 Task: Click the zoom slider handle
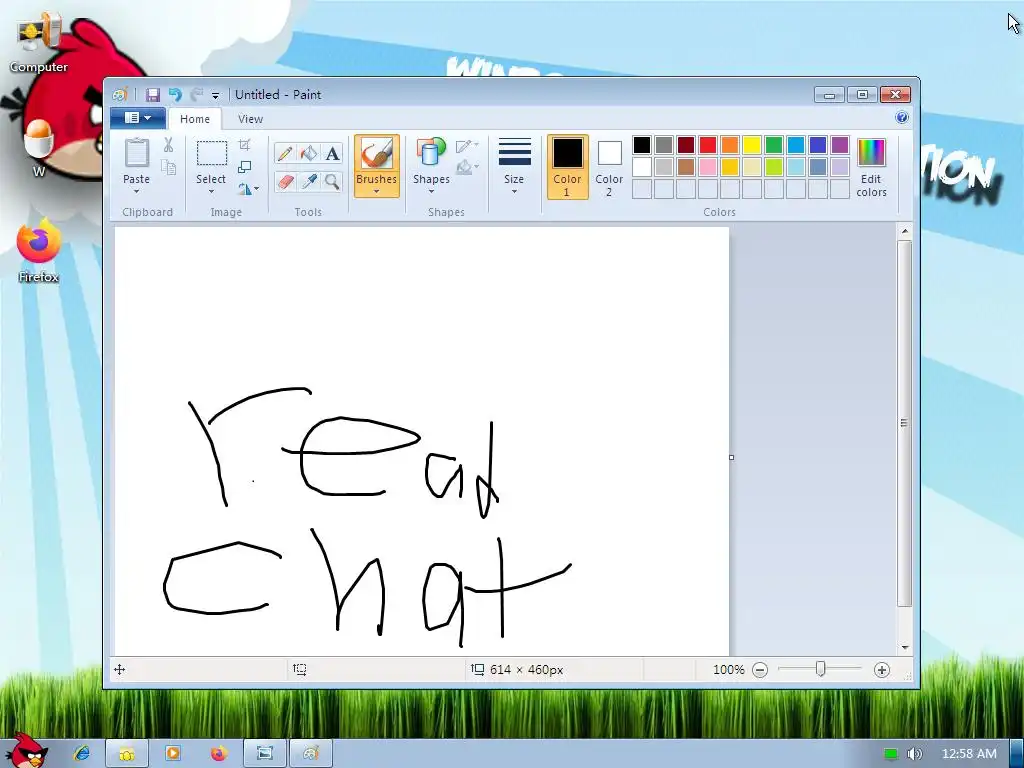tap(821, 669)
